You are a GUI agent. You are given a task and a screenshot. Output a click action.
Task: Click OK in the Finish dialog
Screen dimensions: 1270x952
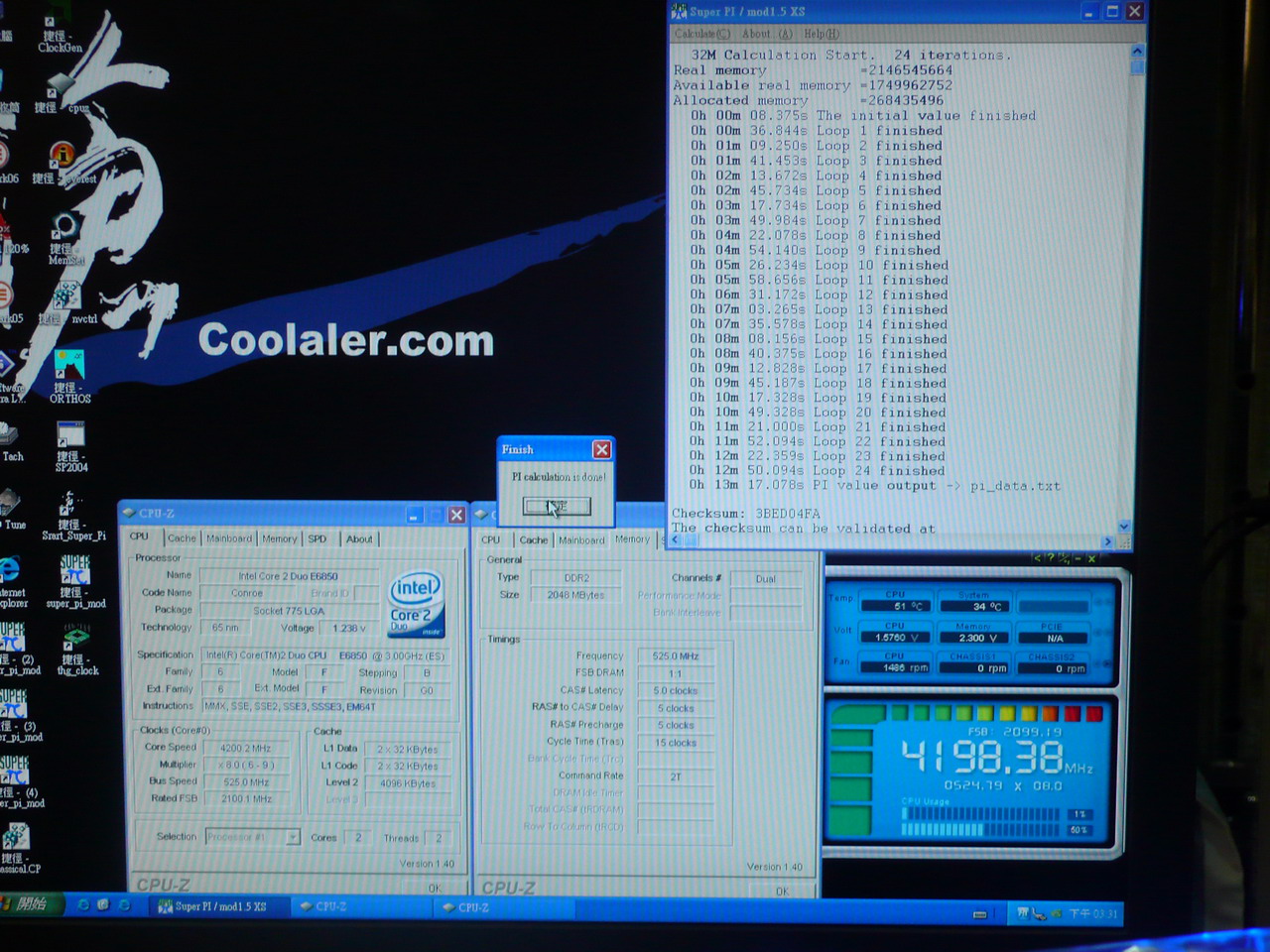coord(557,506)
